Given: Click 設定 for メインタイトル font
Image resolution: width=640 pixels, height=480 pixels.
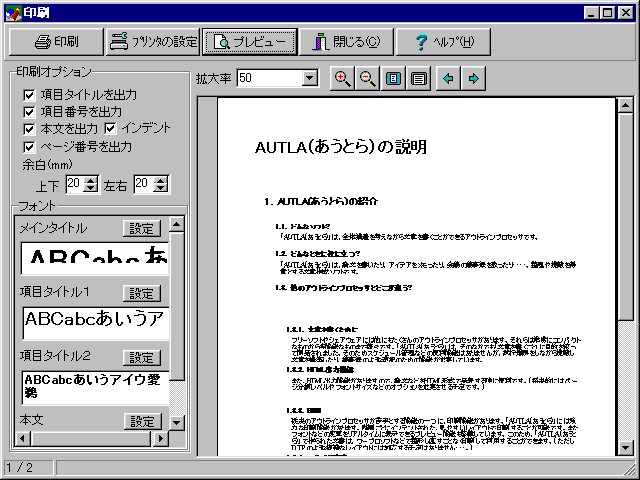Looking at the screenshot, I should coord(142,229).
